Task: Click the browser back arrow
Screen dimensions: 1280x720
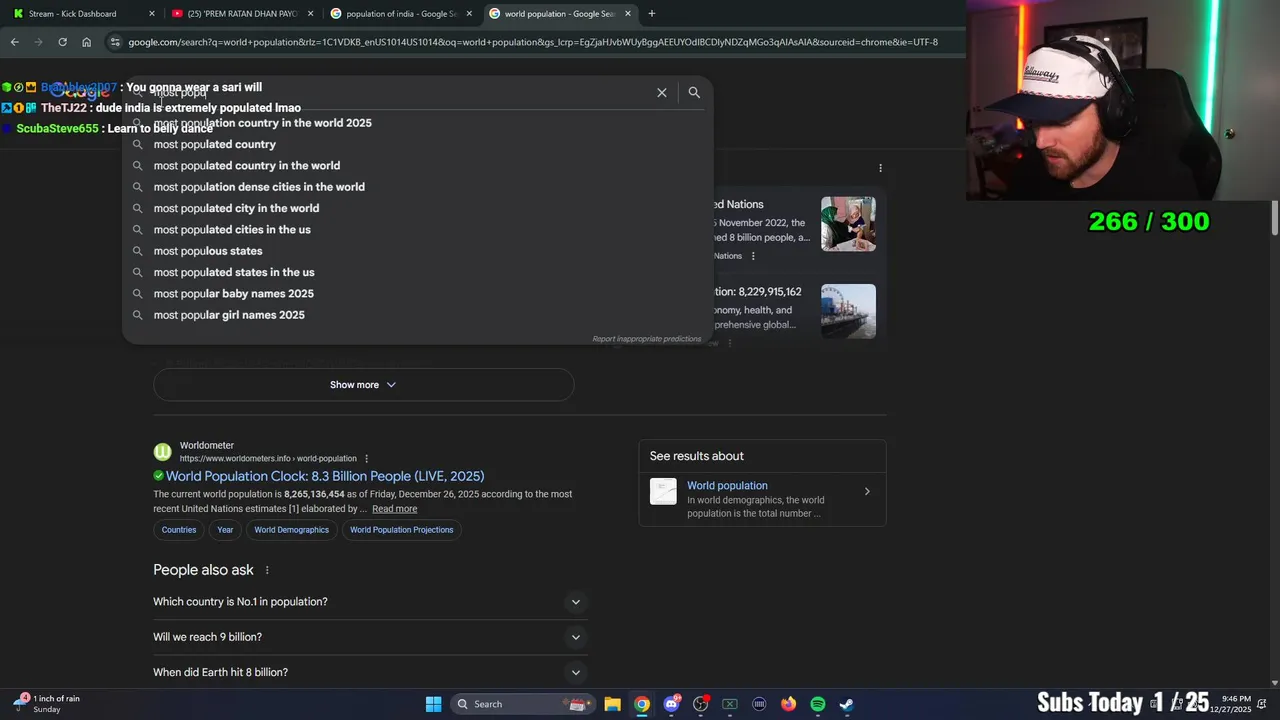Action: point(14,42)
